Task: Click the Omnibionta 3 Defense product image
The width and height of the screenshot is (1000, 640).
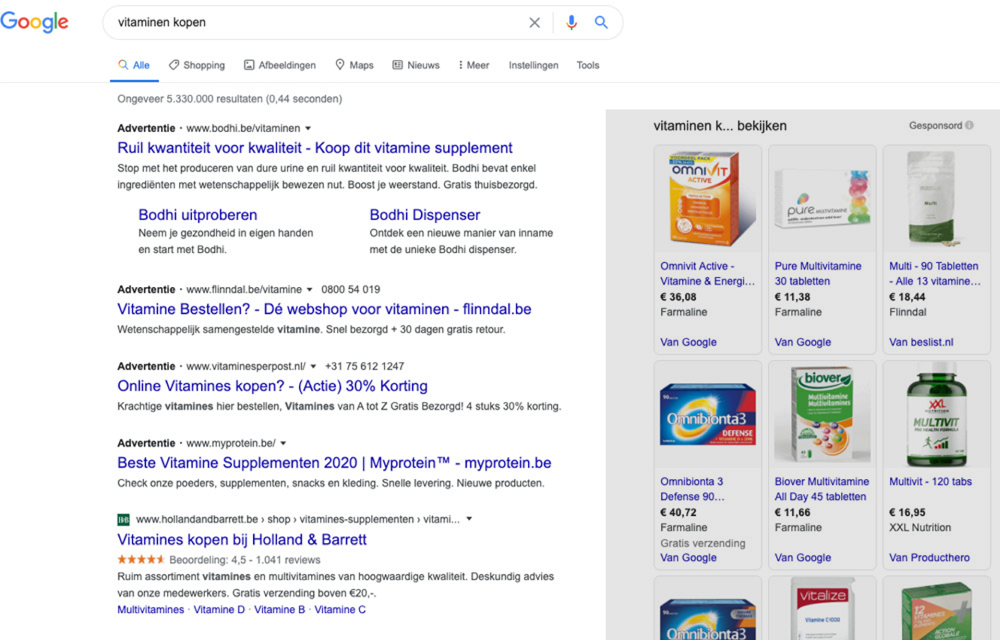Action: point(708,414)
